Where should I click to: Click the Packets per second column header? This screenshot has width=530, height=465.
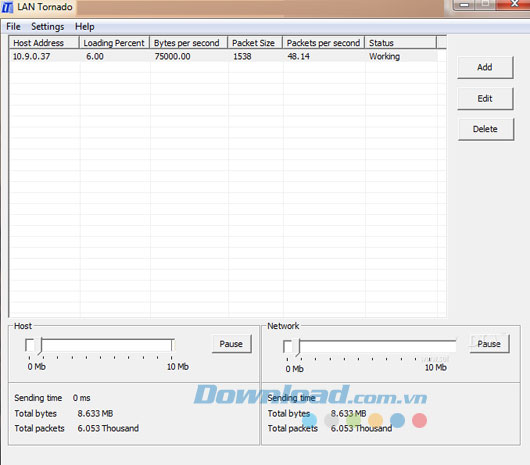323,43
